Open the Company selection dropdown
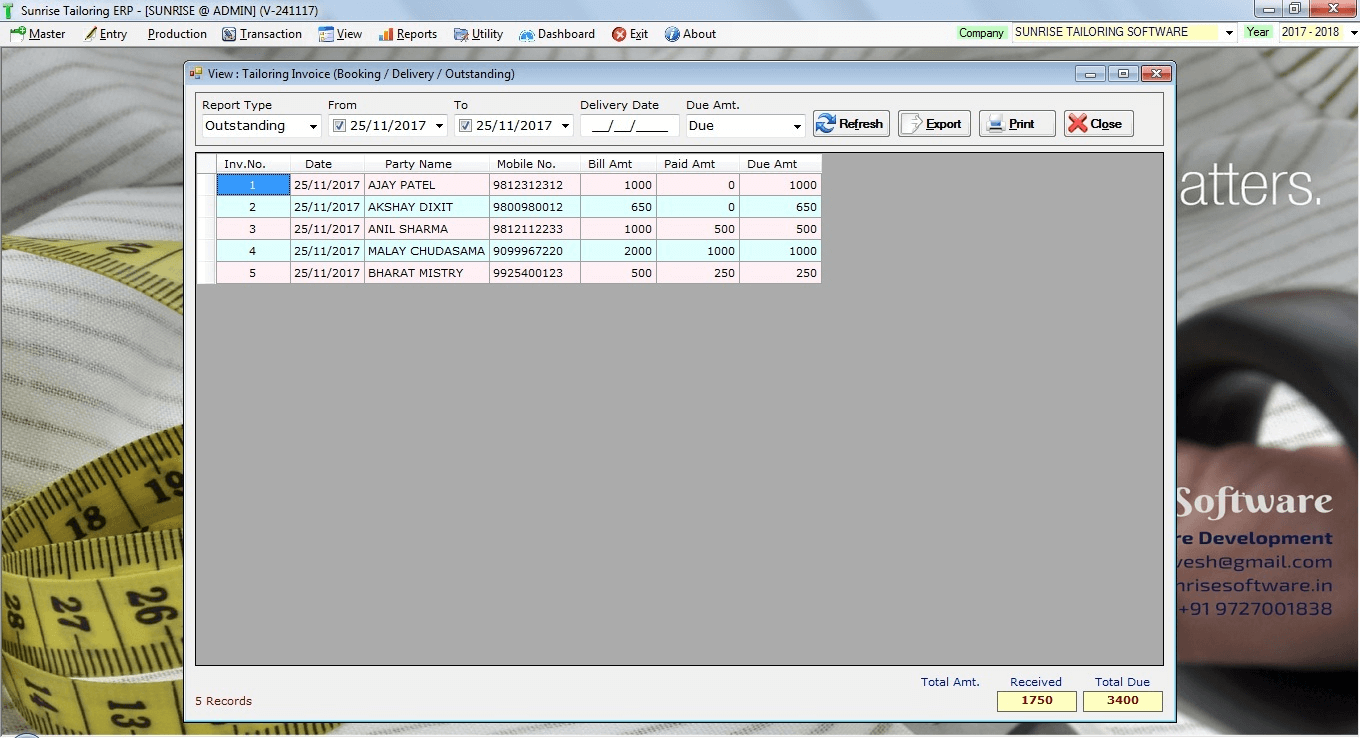The image size is (1360, 738). coord(1229,32)
